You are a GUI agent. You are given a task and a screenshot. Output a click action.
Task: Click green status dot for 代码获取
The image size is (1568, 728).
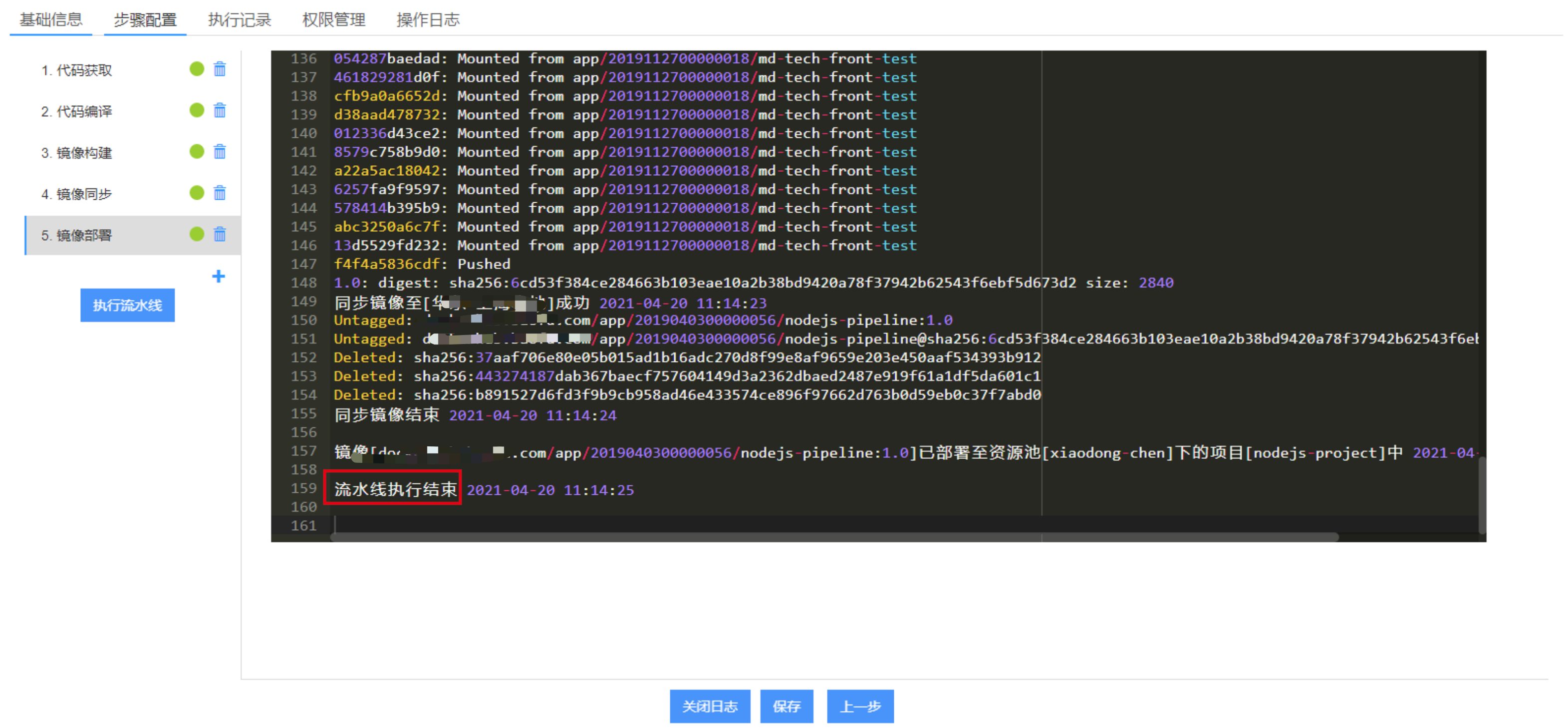click(197, 69)
